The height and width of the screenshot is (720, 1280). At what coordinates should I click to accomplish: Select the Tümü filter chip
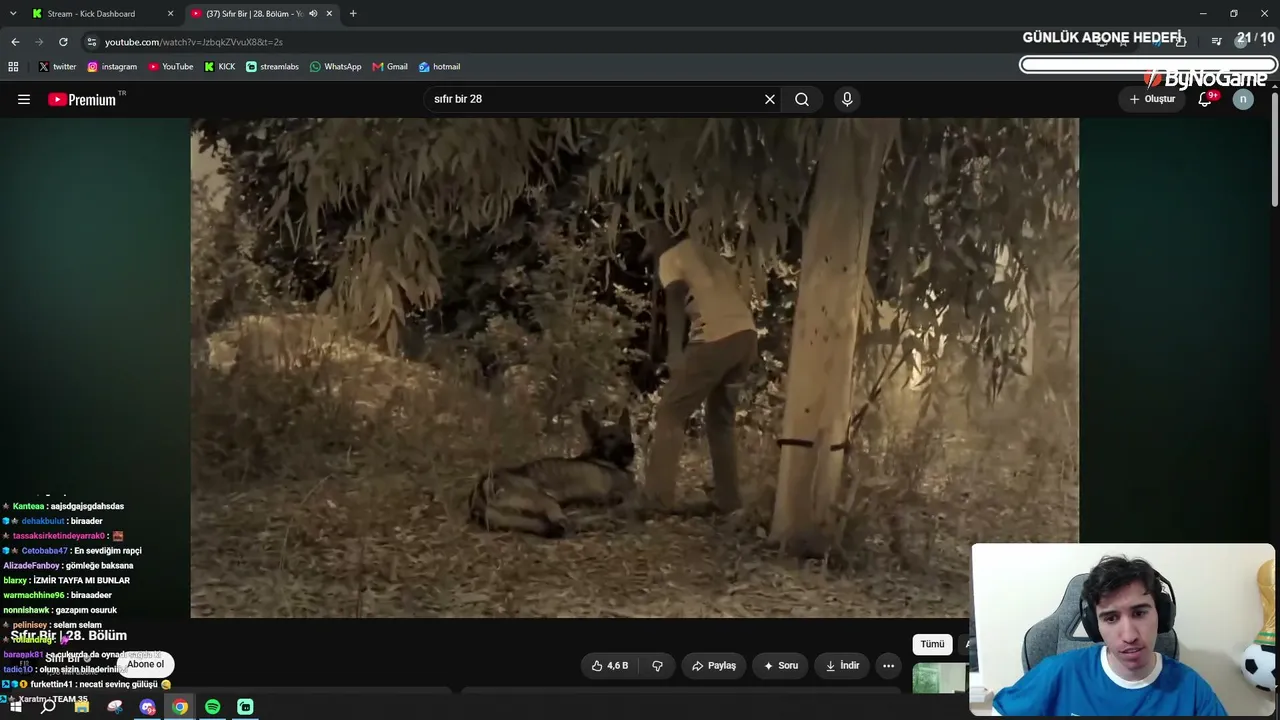tap(932, 644)
